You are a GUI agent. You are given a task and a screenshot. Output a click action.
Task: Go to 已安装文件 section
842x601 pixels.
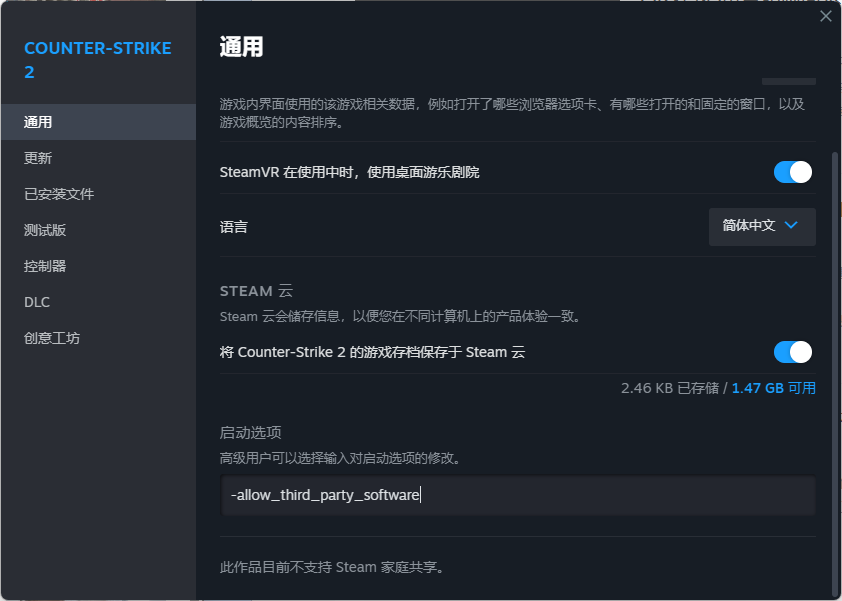point(98,194)
